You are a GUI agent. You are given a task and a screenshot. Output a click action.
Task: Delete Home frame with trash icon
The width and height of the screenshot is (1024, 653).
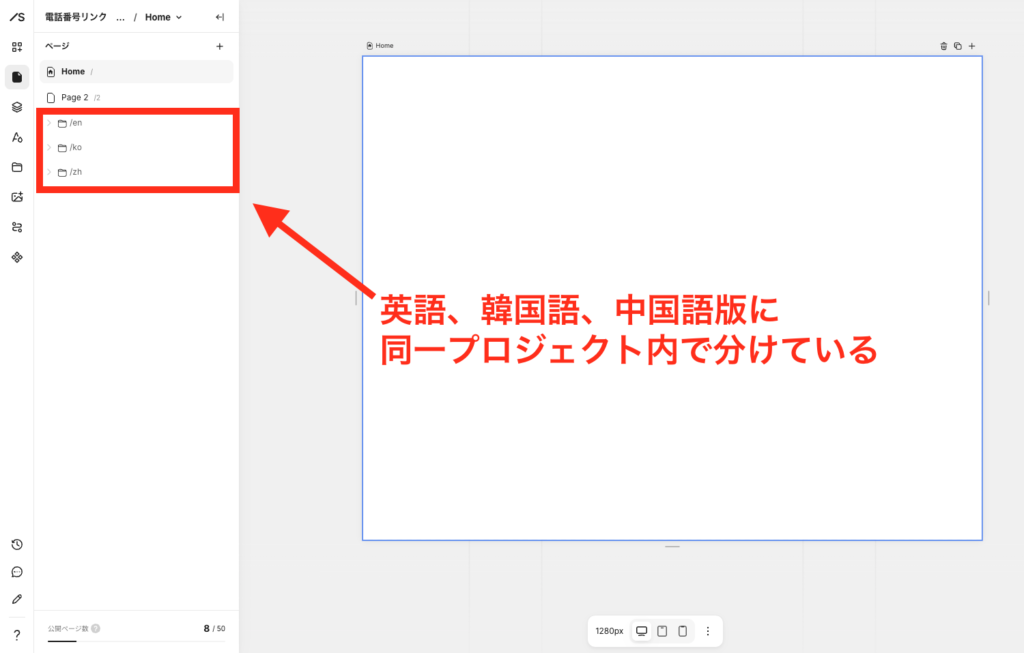944,46
